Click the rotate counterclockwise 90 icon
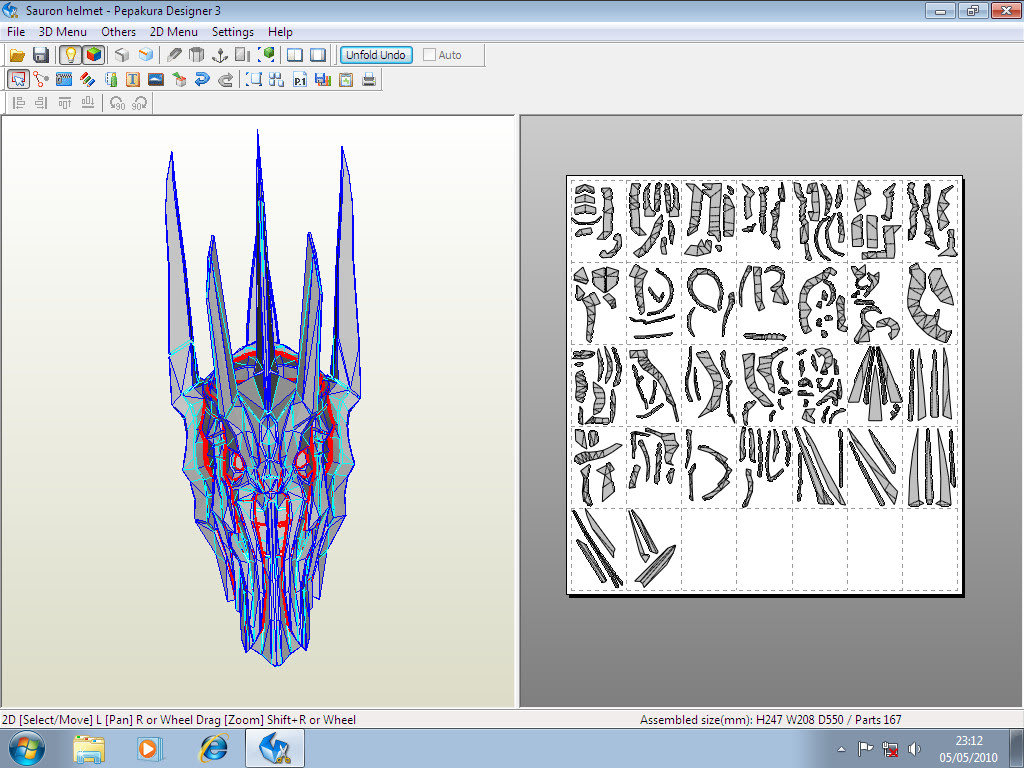The height and width of the screenshot is (768, 1024). 116,103
